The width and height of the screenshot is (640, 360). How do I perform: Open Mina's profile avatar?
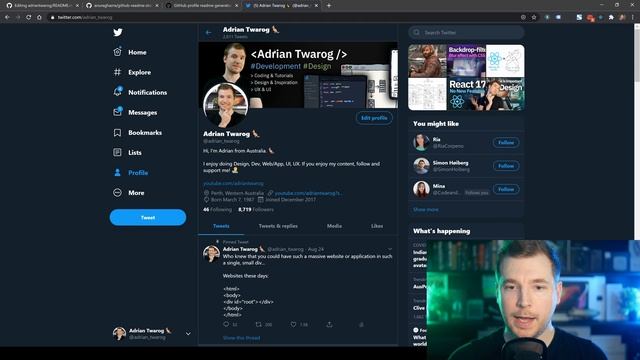[x=421, y=189]
